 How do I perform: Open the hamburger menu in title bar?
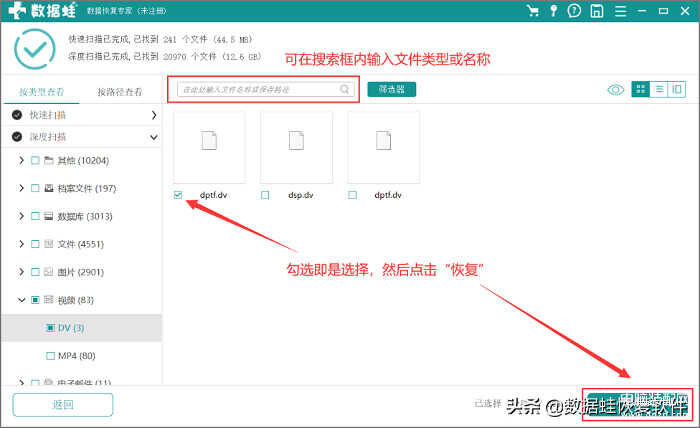(x=619, y=12)
